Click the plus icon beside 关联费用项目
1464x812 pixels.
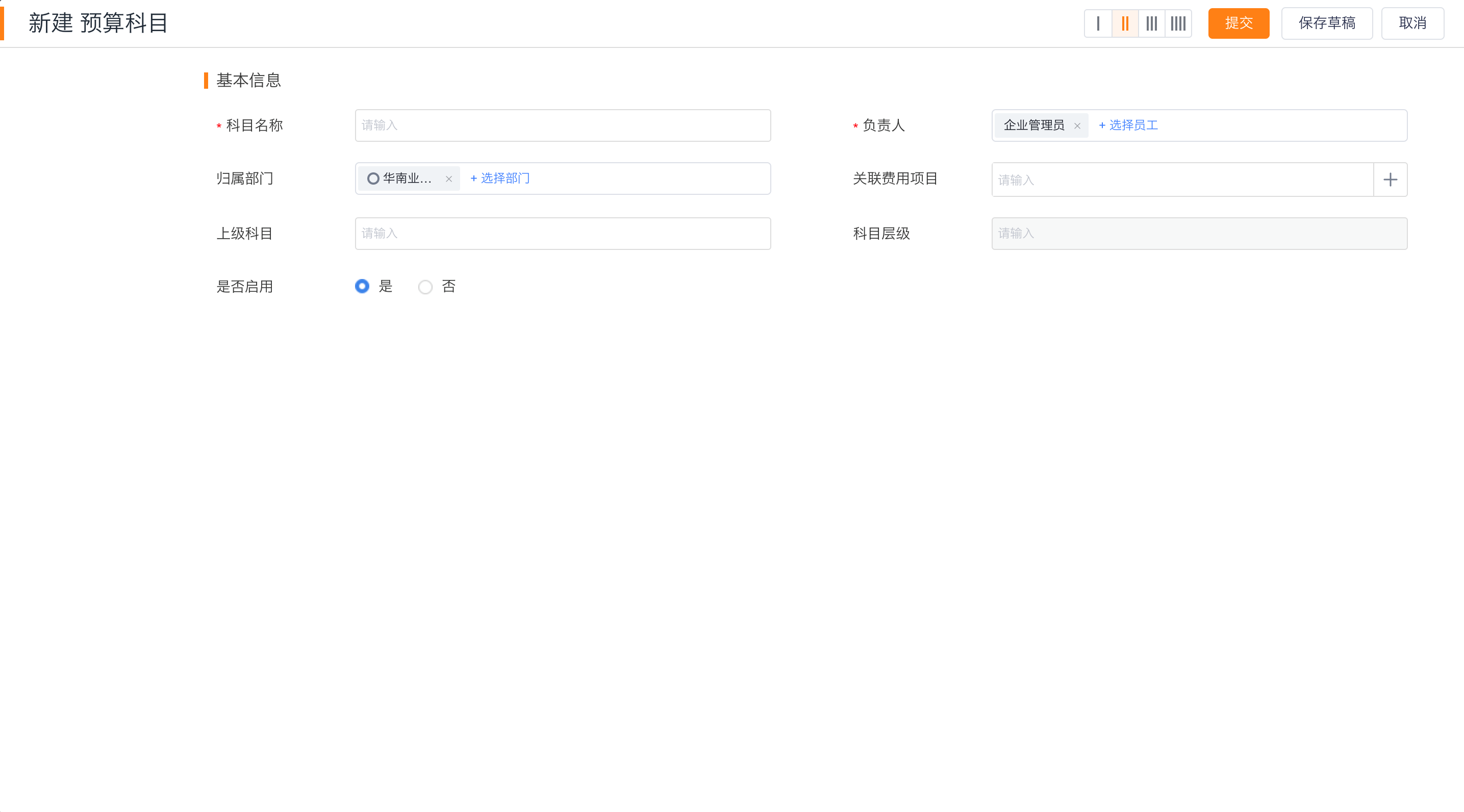coord(1390,180)
